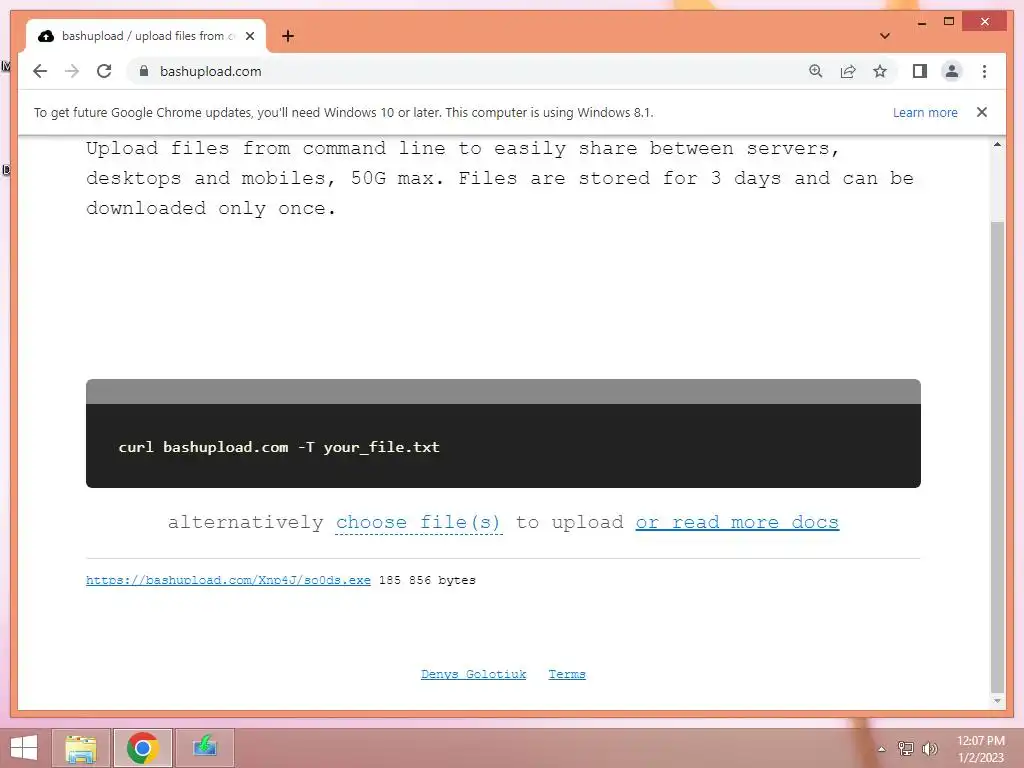Open the third taskbar application icon
1024x768 pixels.
click(x=204, y=748)
